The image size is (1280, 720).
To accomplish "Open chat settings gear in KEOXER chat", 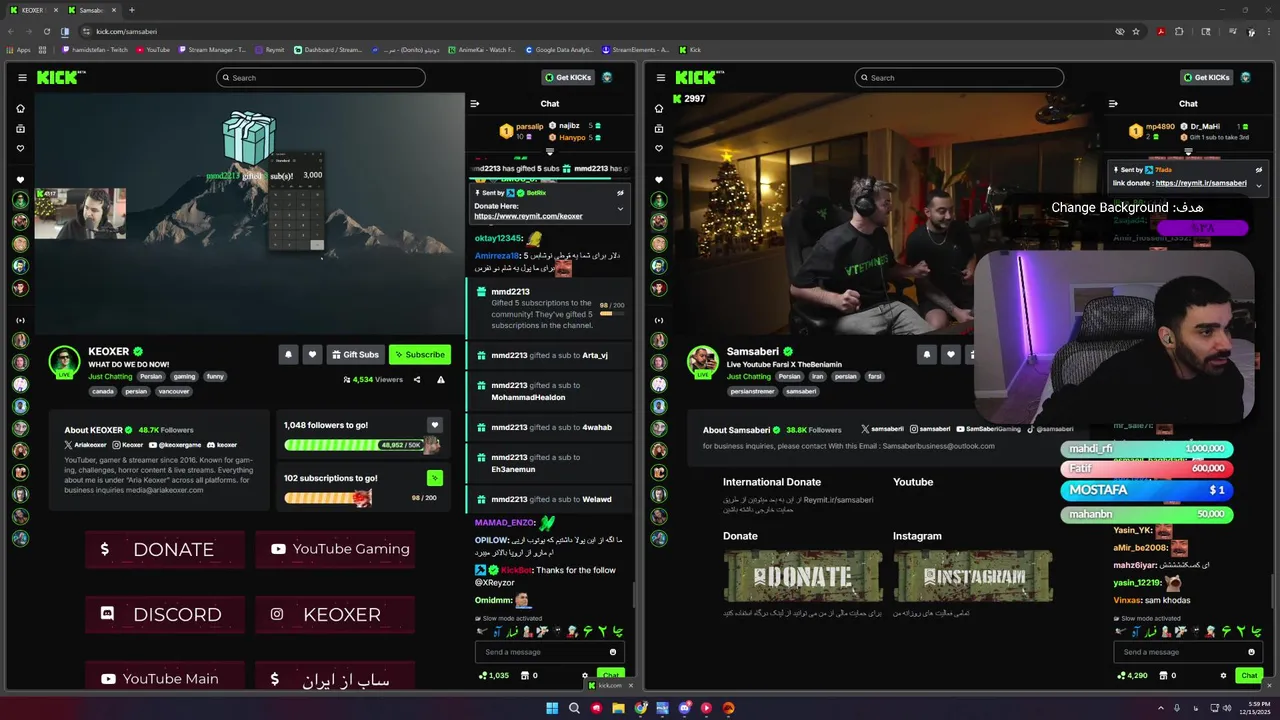I will pyautogui.click(x=585, y=675).
